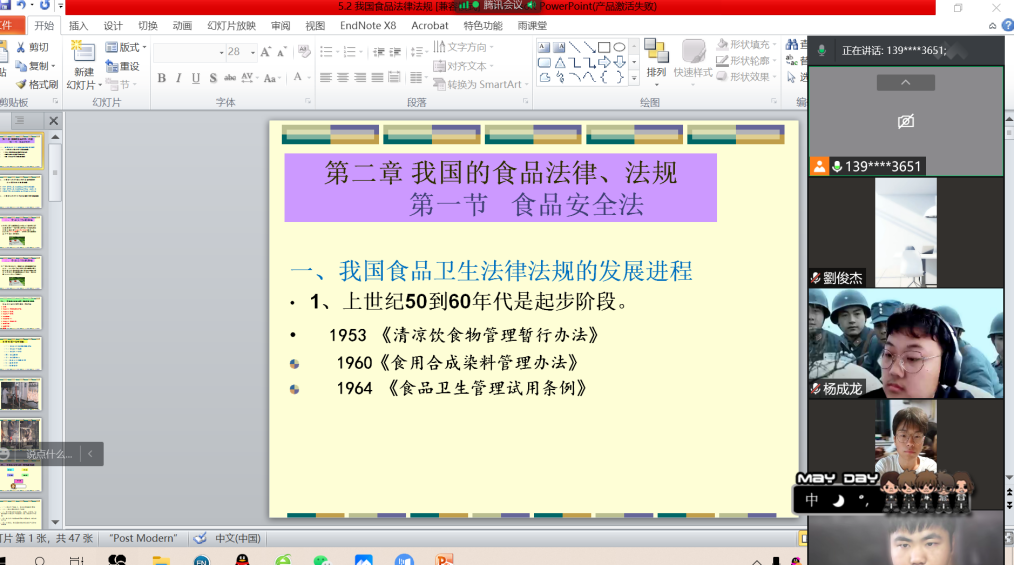Screen dimensions: 1014x565
Task: Click the Cut (剪切) scissors icon
Action: pos(21,47)
